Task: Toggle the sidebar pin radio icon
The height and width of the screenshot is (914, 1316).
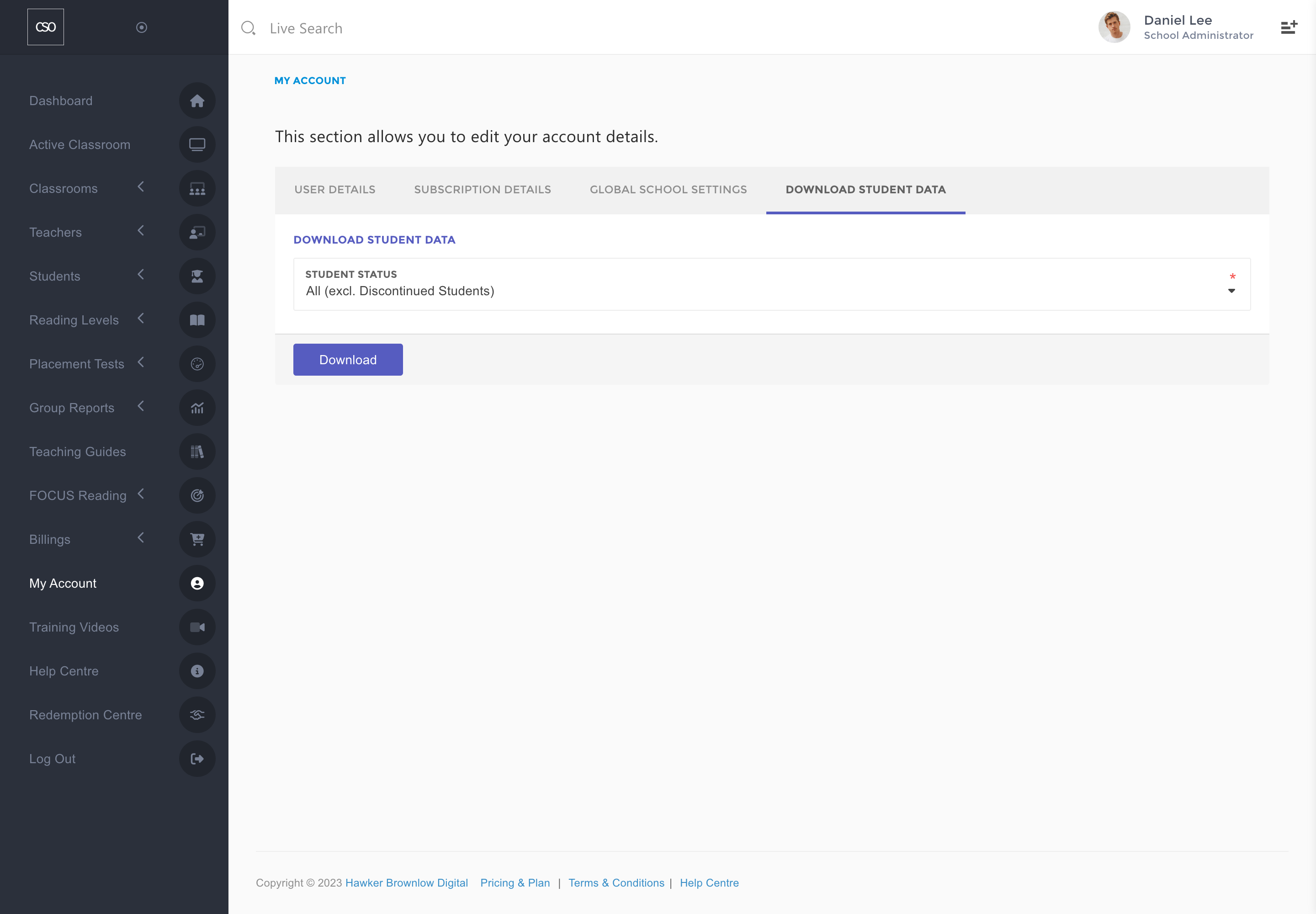Action: pos(142,27)
